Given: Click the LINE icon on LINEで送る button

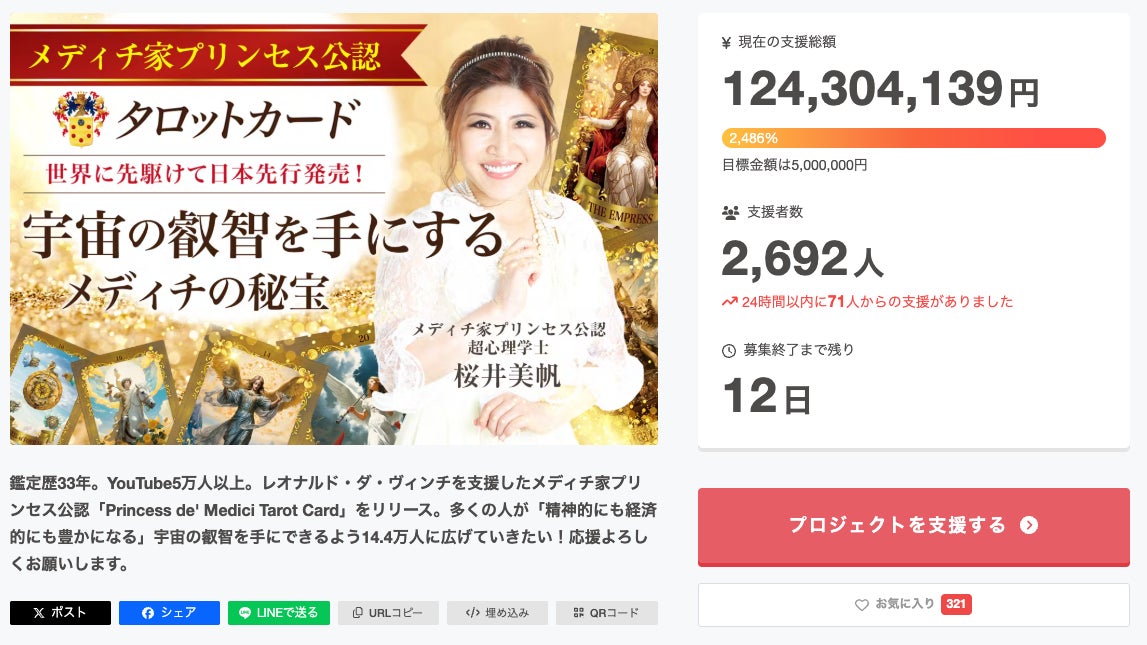Looking at the screenshot, I should click(x=245, y=613).
